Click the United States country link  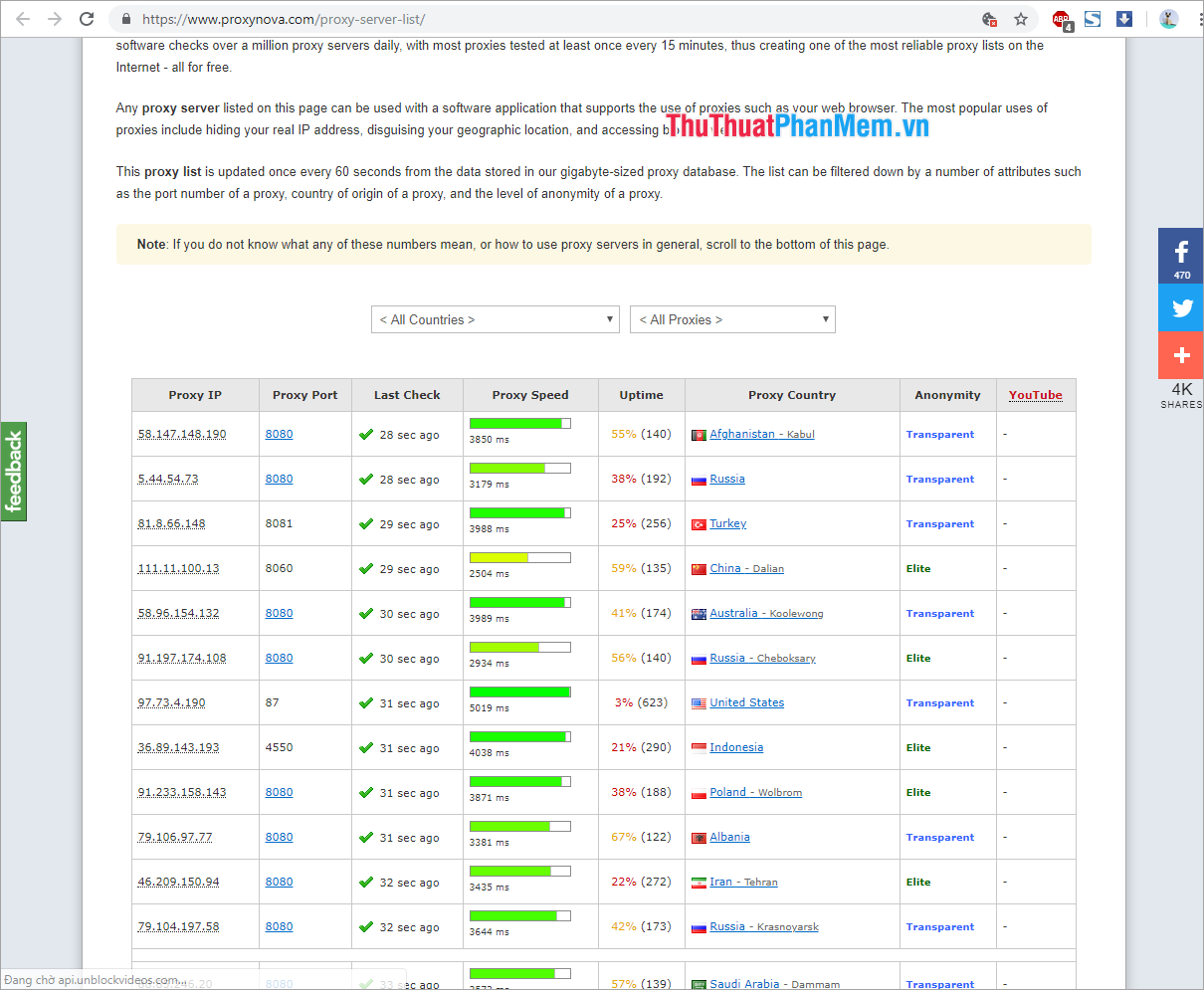[x=746, y=702]
